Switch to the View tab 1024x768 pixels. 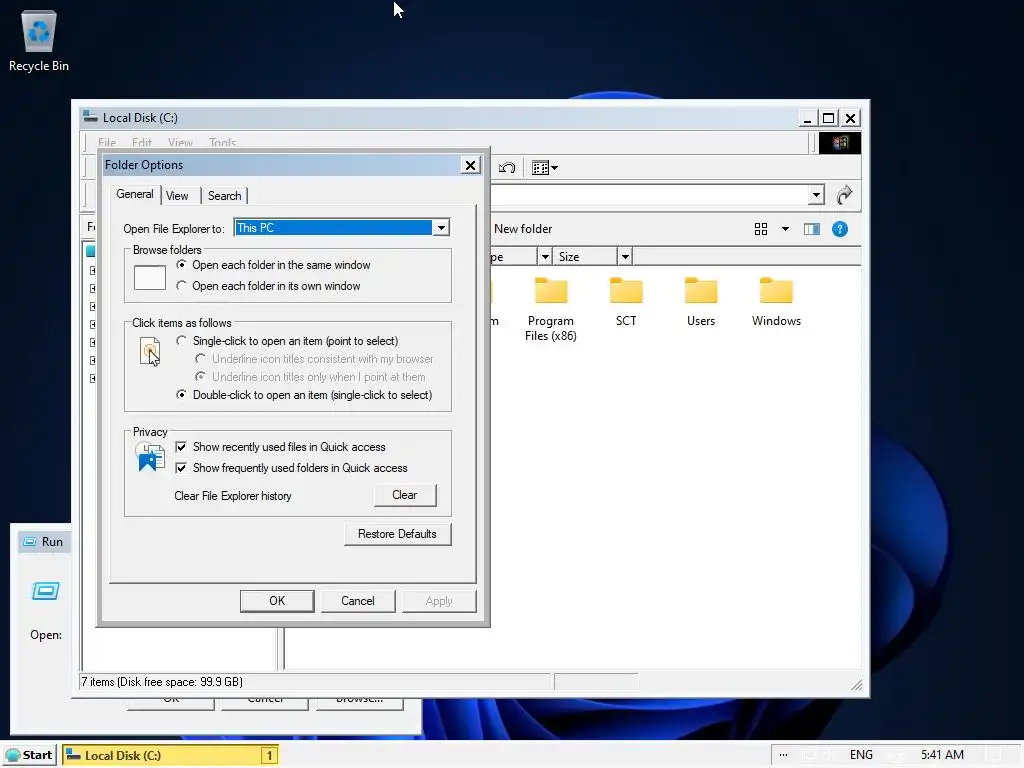point(176,196)
